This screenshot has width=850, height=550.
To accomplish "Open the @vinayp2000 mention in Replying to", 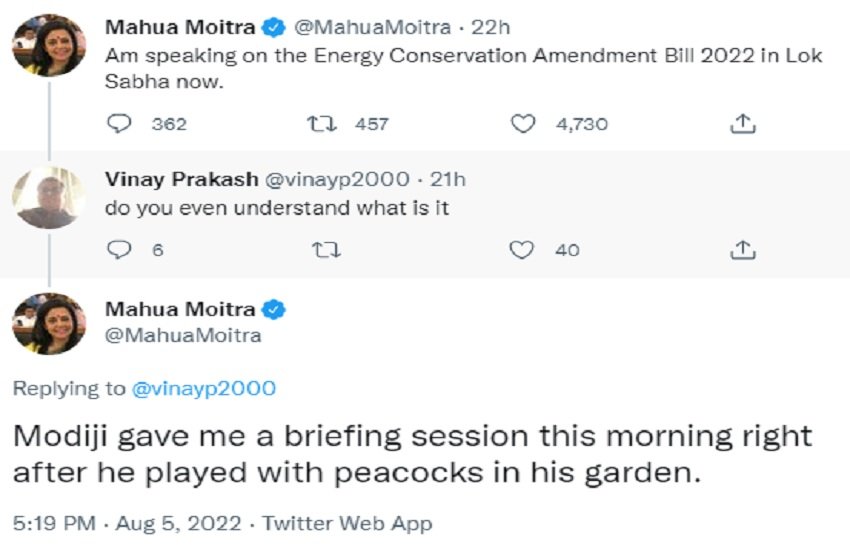I will coord(204,388).
